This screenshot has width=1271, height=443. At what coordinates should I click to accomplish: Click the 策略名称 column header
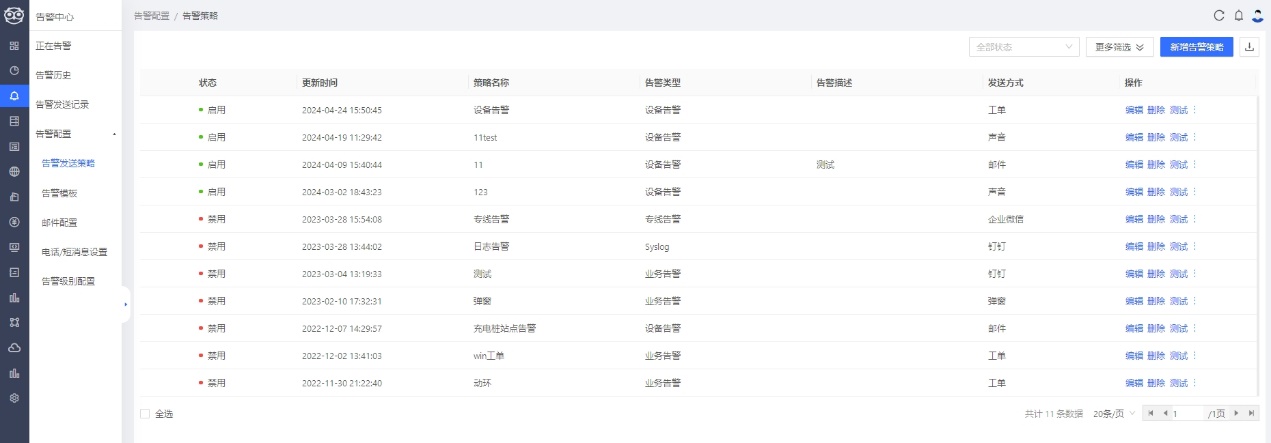point(491,82)
